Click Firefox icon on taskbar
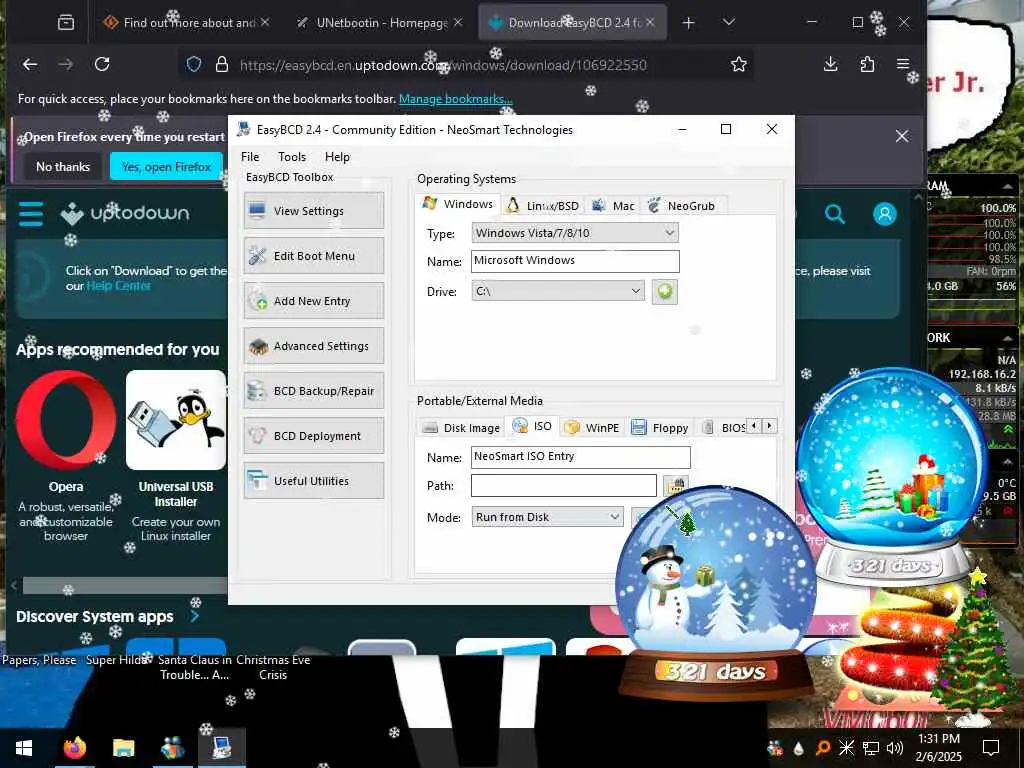1024x768 pixels. (x=75, y=748)
